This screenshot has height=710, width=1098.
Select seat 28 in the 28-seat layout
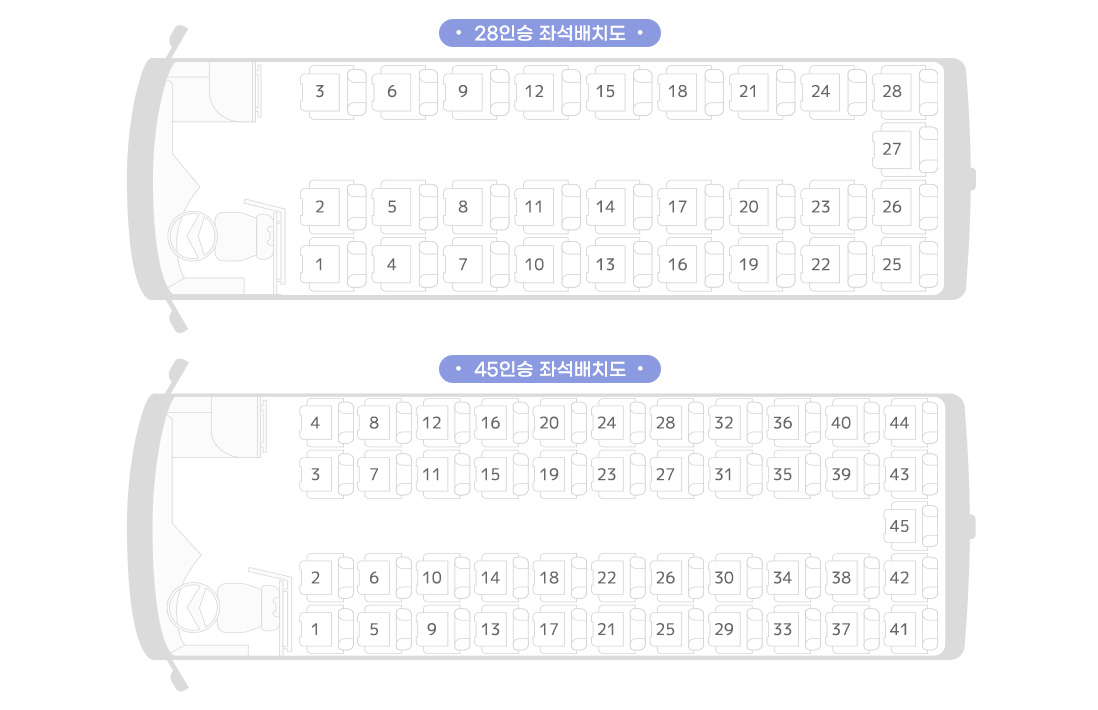(893, 92)
